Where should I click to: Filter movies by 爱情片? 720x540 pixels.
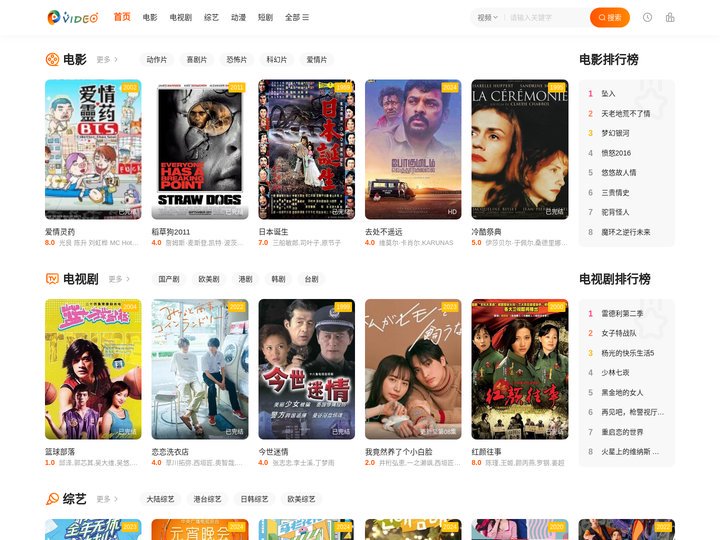click(x=316, y=60)
